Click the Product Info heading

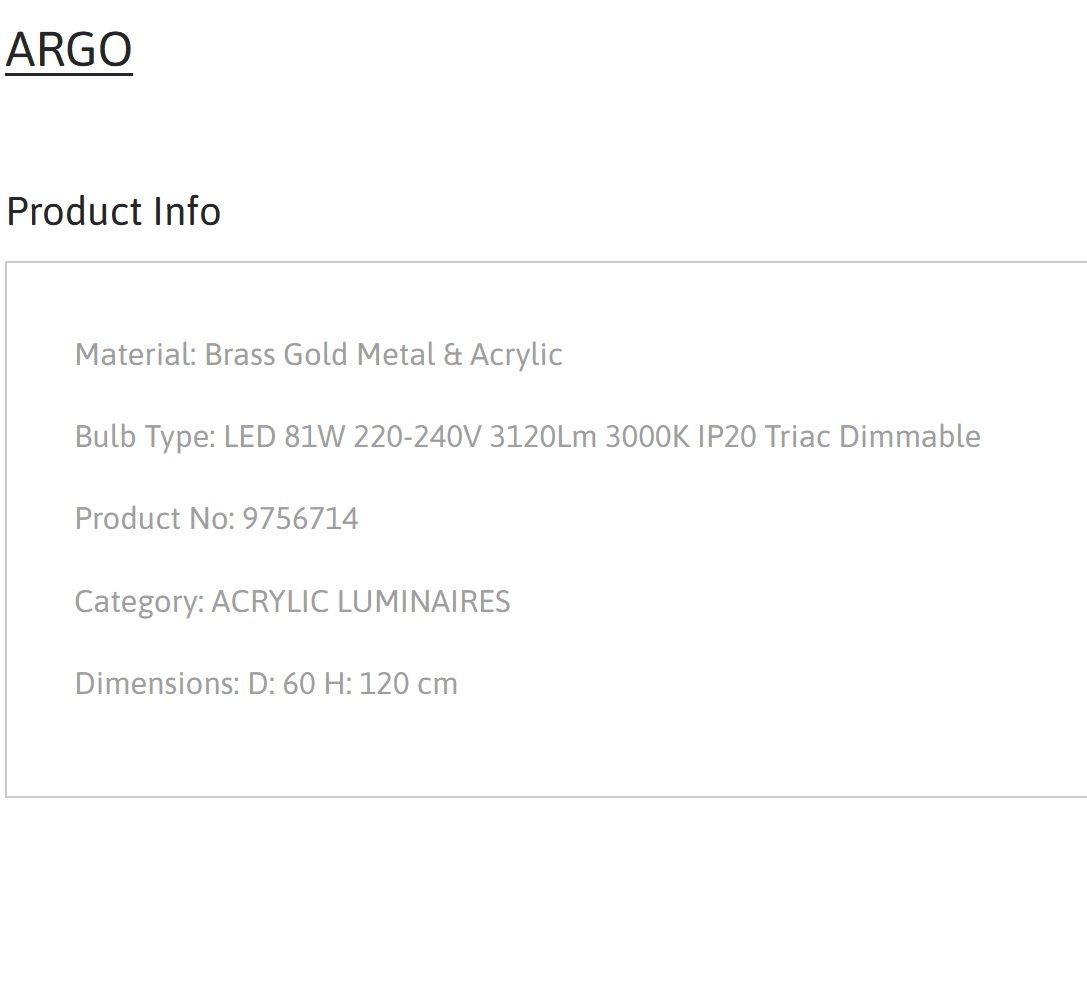114,211
